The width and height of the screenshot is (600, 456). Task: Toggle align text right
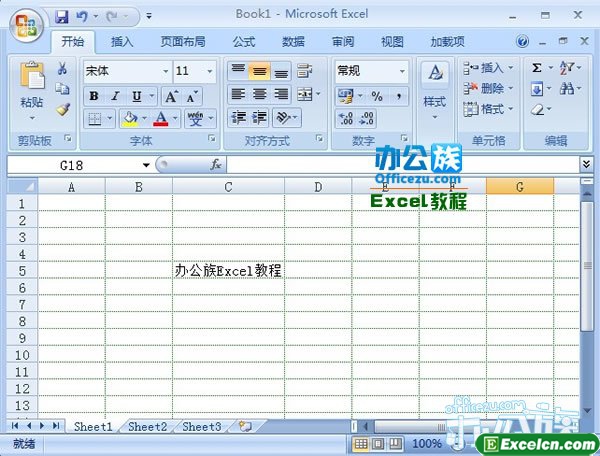tap(281, 94)
